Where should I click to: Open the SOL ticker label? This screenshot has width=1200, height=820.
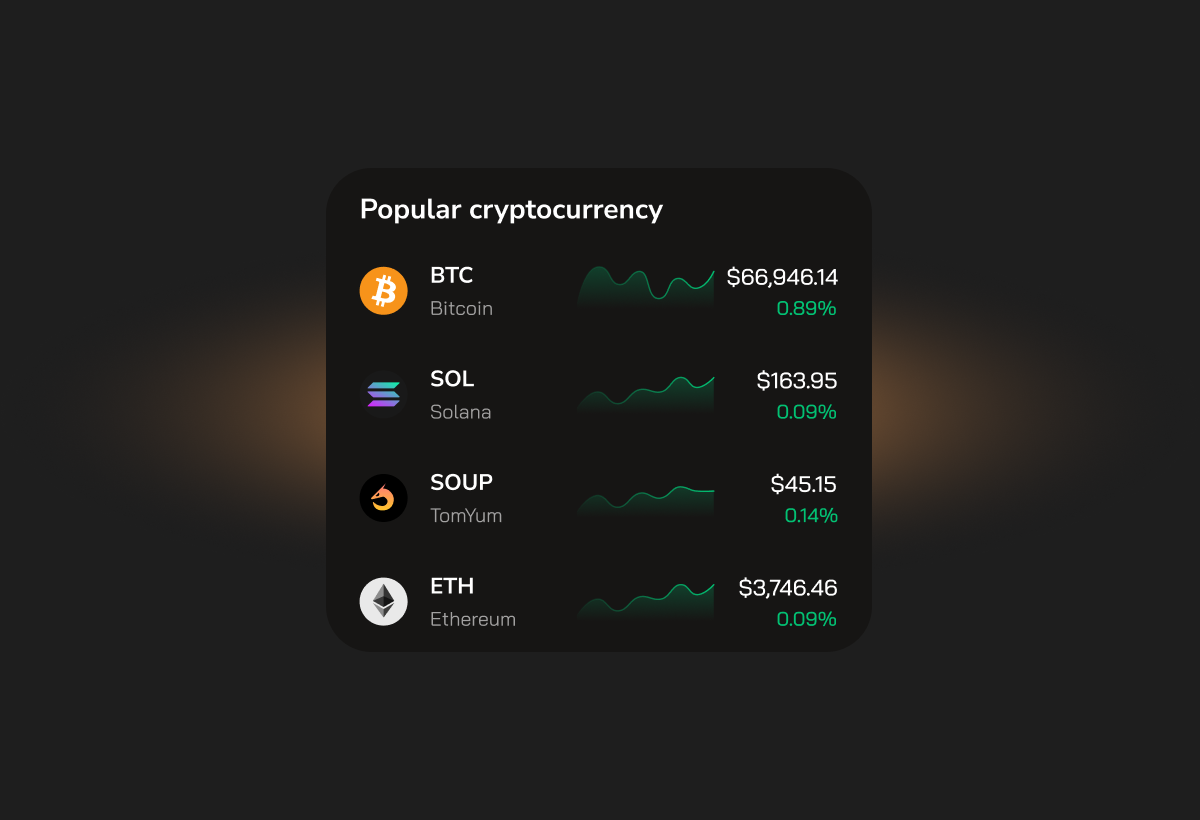coord(452,379)
